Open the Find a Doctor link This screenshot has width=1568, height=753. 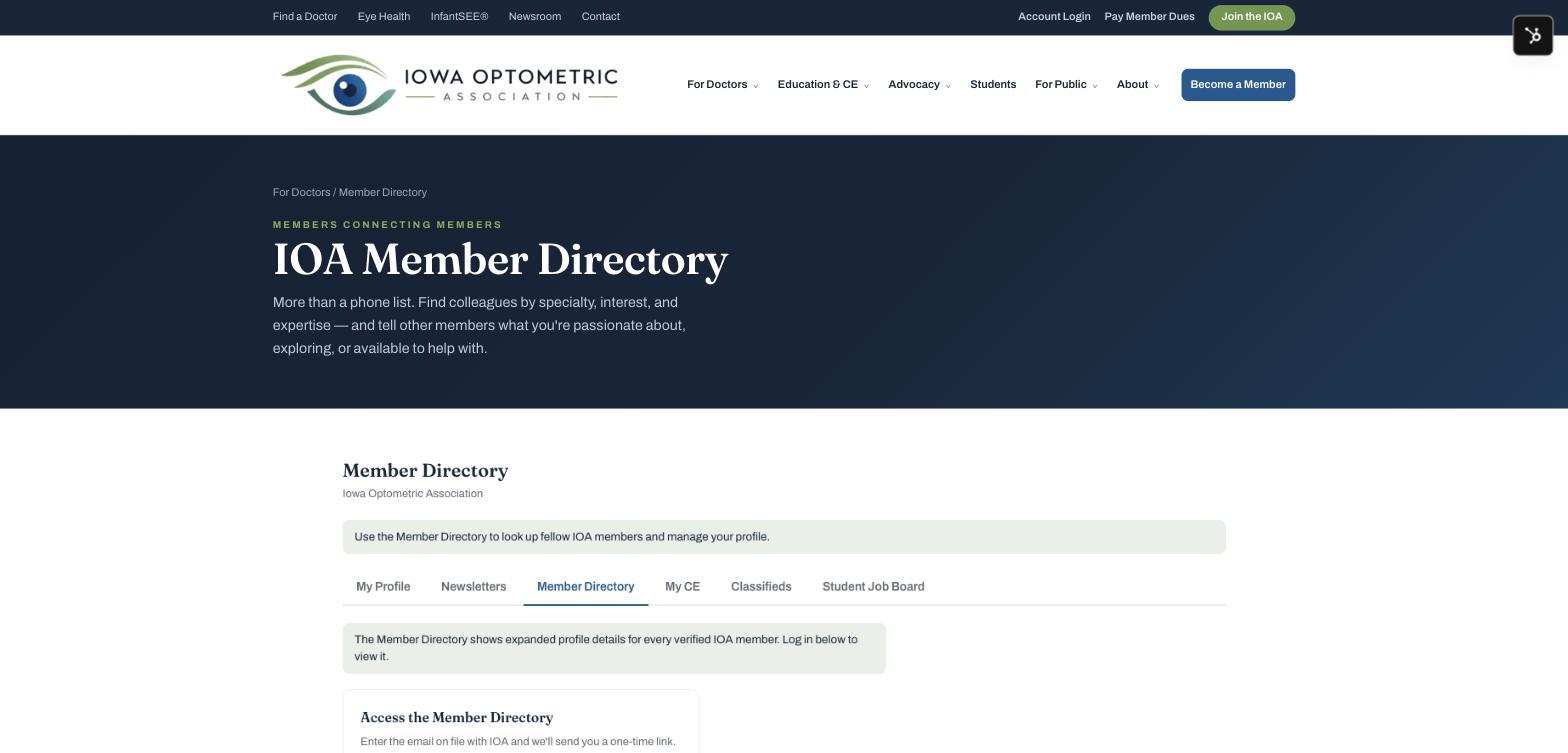pos(305,17)
